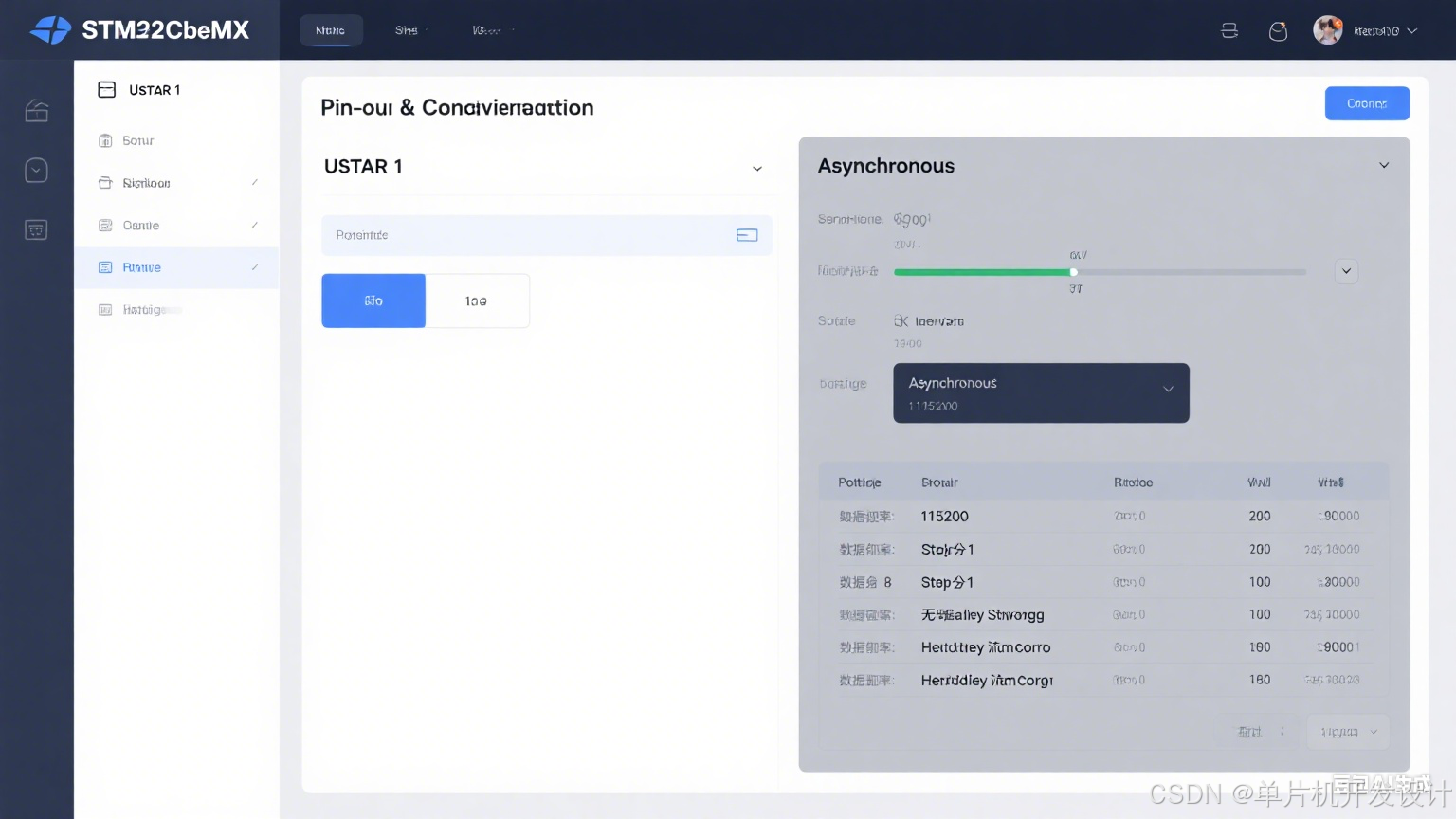This screenshot has height=819, width=1456.
Task: Click the blue Connect button
Action: point(1367,103)
